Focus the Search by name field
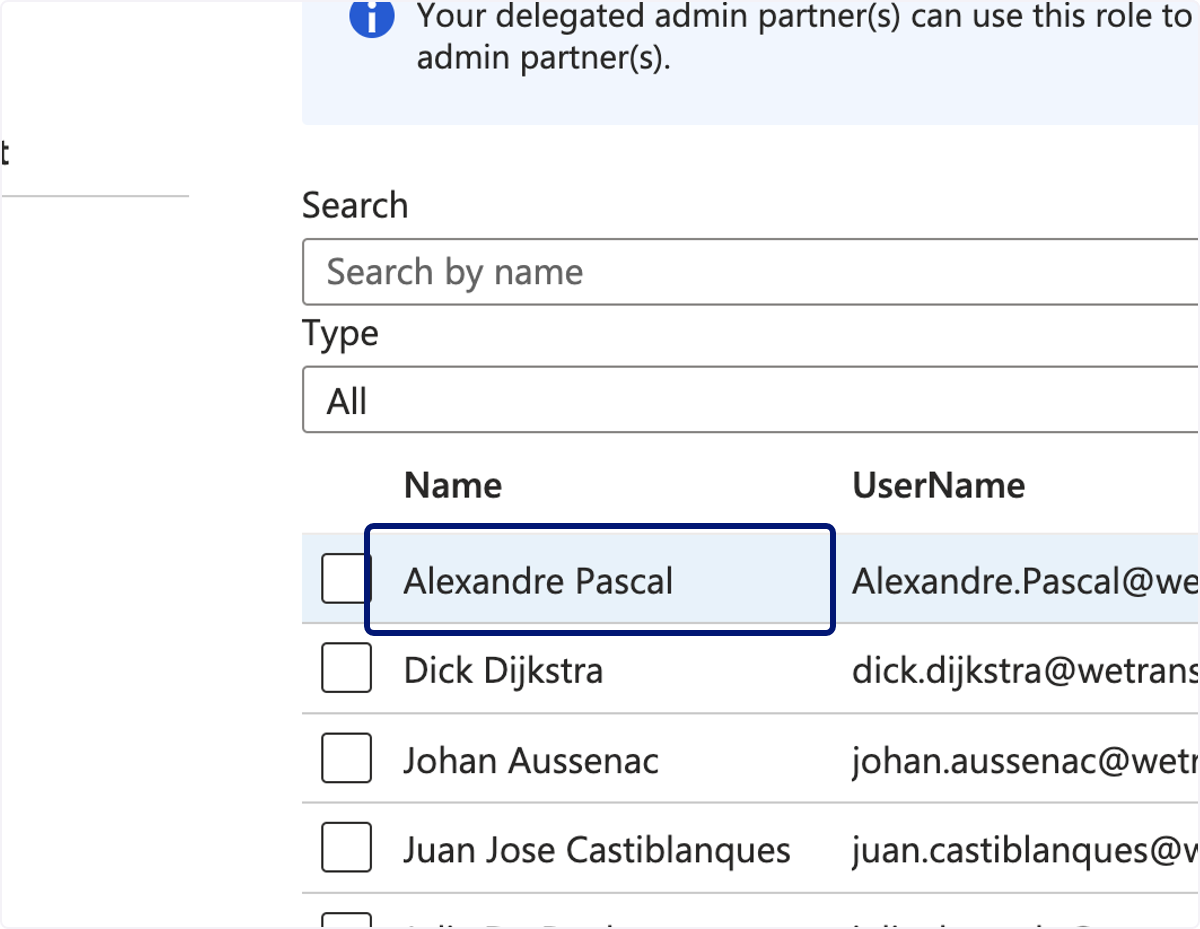This screenshot has height=929, width=1200. (750, 272)
